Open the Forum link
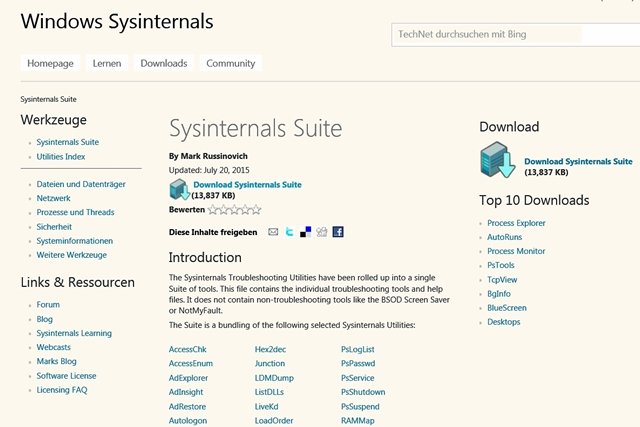The height and width of the screenshot is (427, 640). click(x=48, y=305)
